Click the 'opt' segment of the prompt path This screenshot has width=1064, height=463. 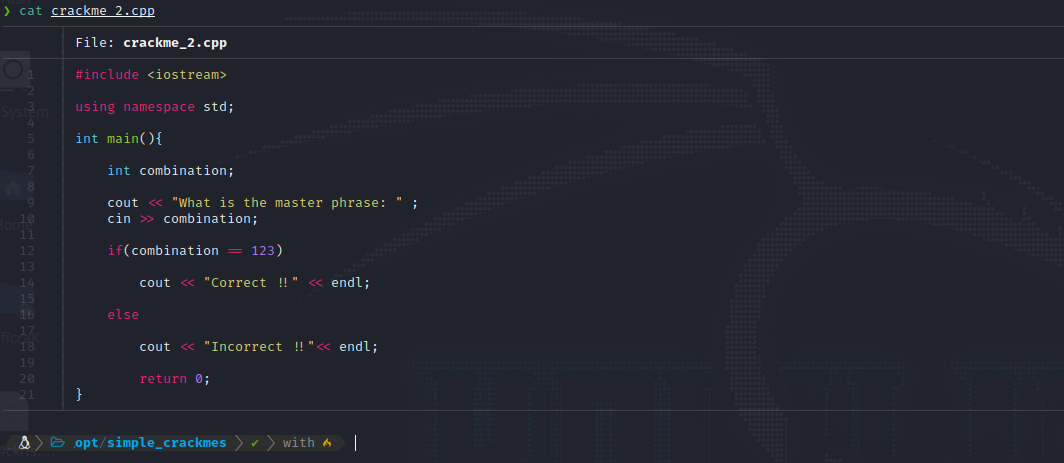point(86,442)
